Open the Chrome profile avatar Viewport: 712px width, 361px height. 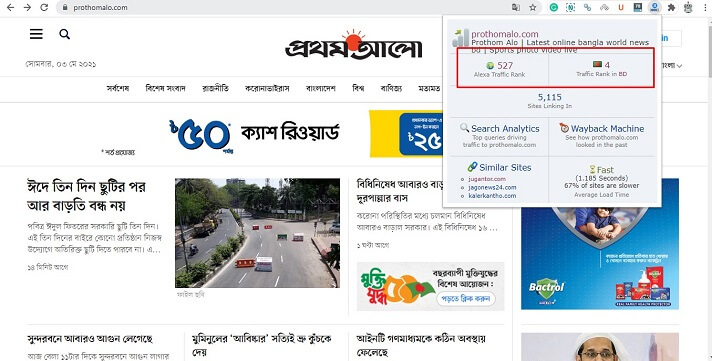[688, 7]
